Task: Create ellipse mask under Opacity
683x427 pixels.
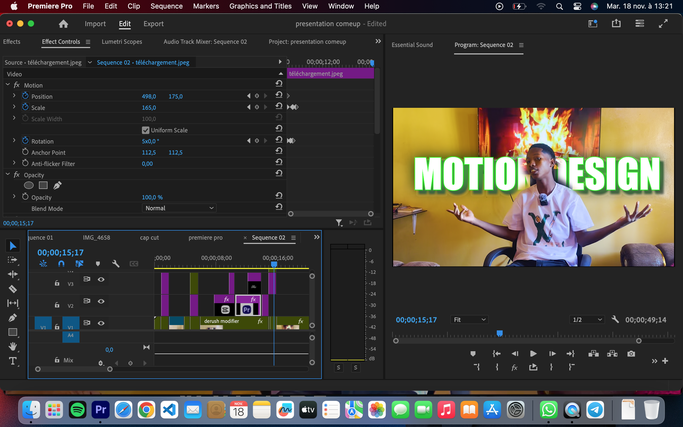Action: (x=28, y=185)
